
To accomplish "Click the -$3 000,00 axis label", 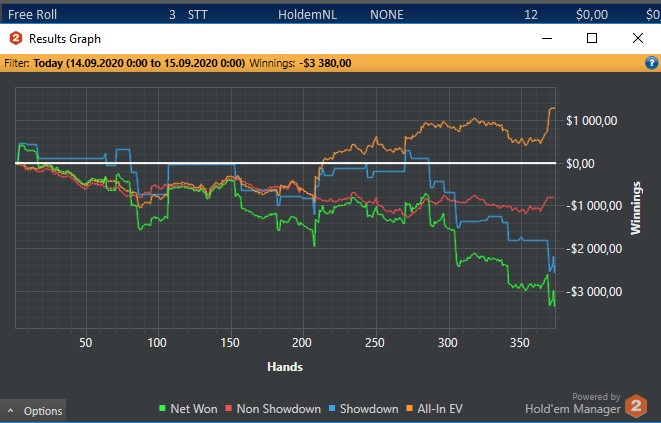I will pyautogui.click(x=594, y=291).
